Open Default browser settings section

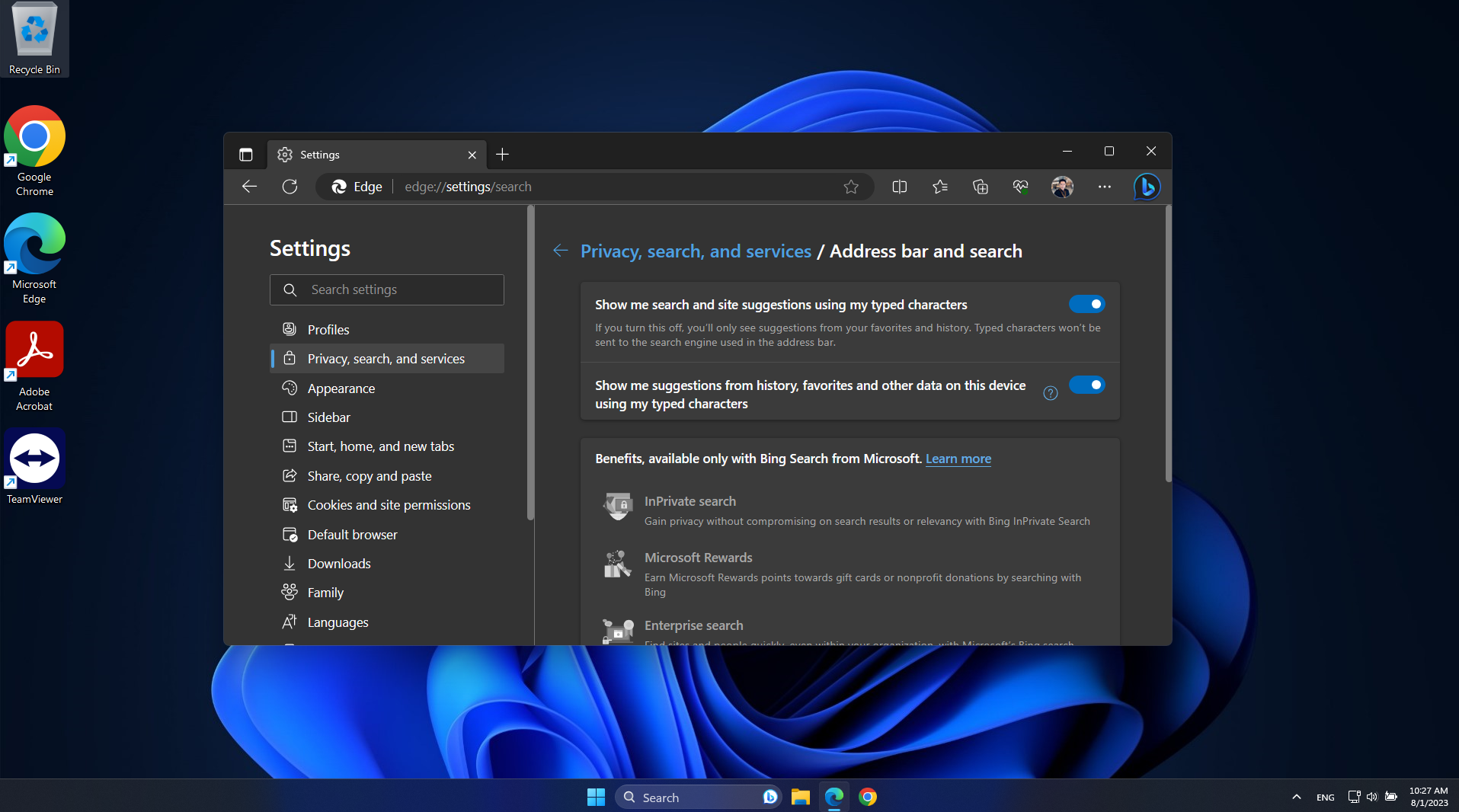tap(387, 535)
